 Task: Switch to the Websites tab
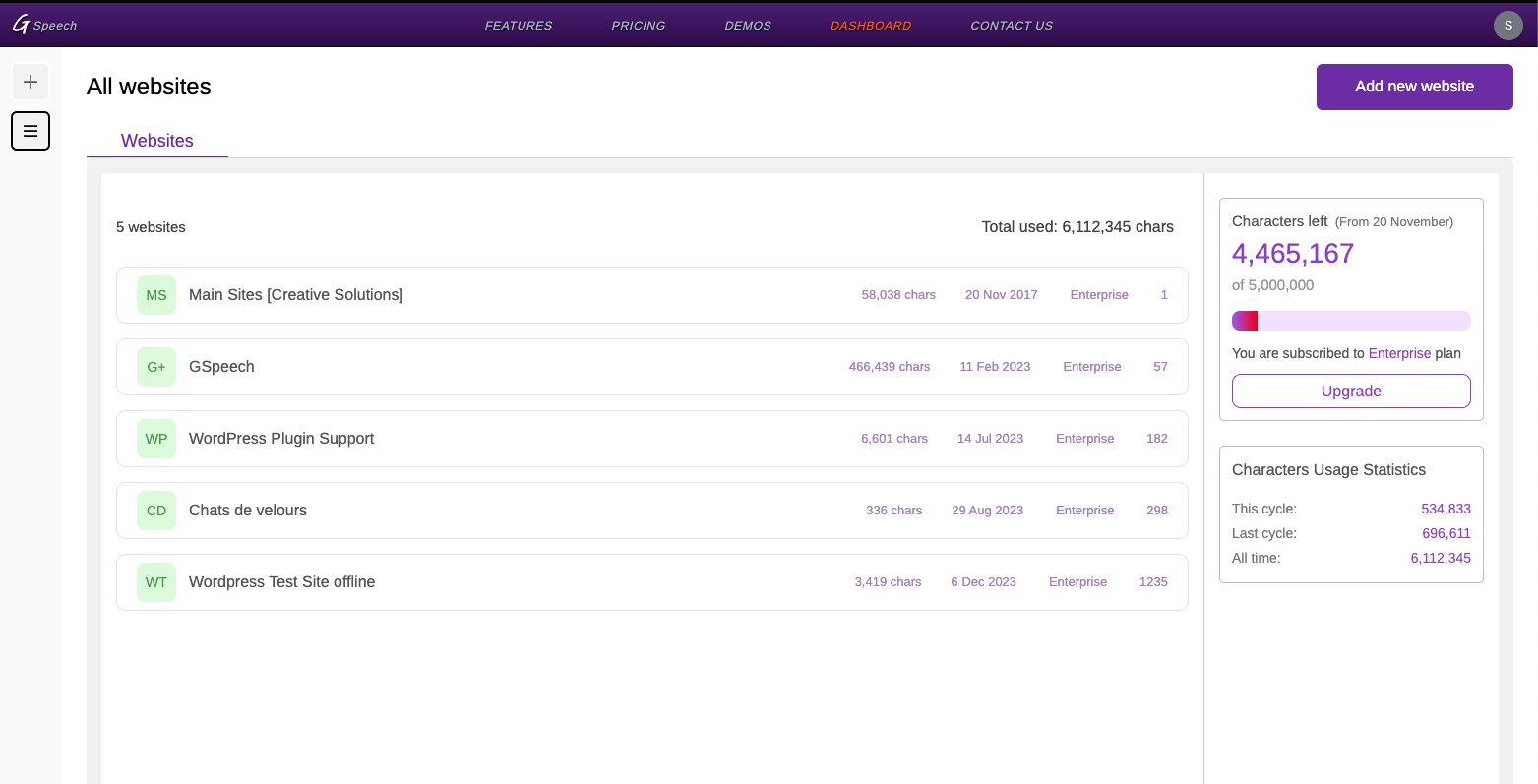pos(157,141)
